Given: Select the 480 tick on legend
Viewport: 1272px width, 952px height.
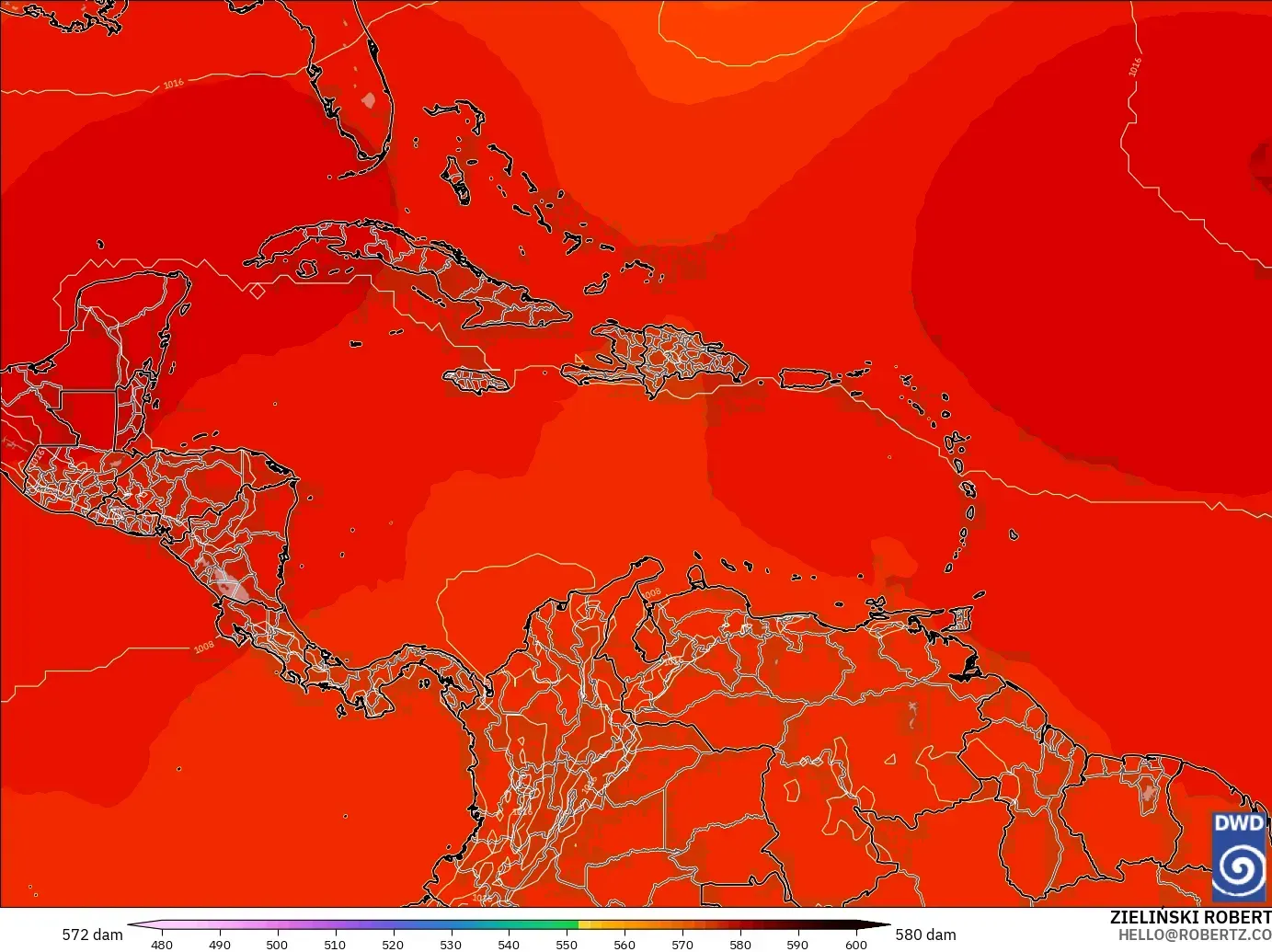Looking at the screenshot, I should pyautogui.click(x=162, y=945).
